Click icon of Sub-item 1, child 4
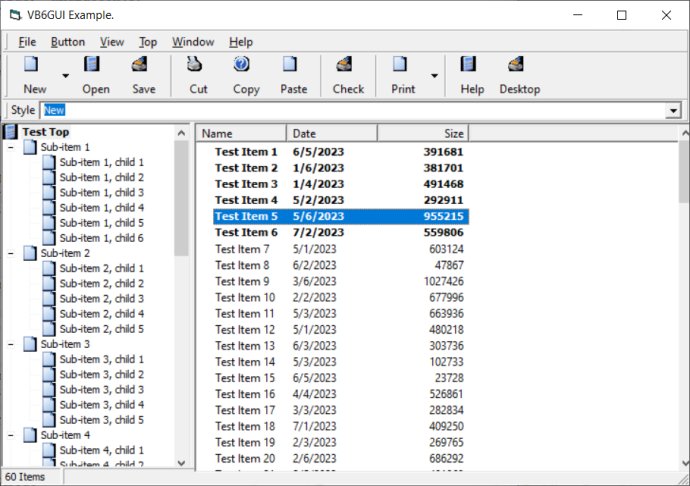 49,208
